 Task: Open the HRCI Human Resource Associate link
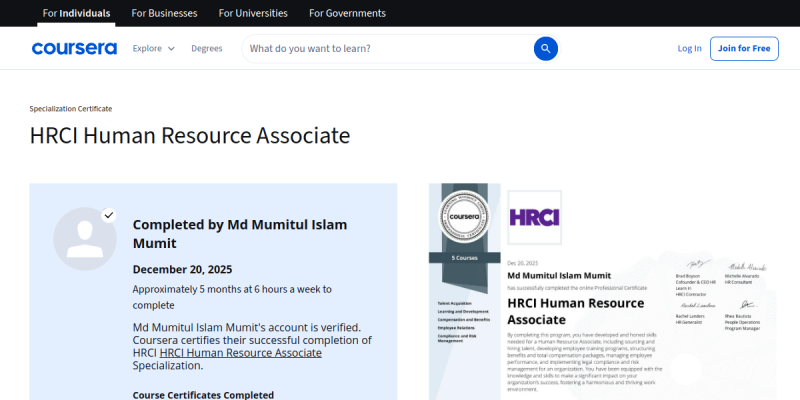click(240, 353)
